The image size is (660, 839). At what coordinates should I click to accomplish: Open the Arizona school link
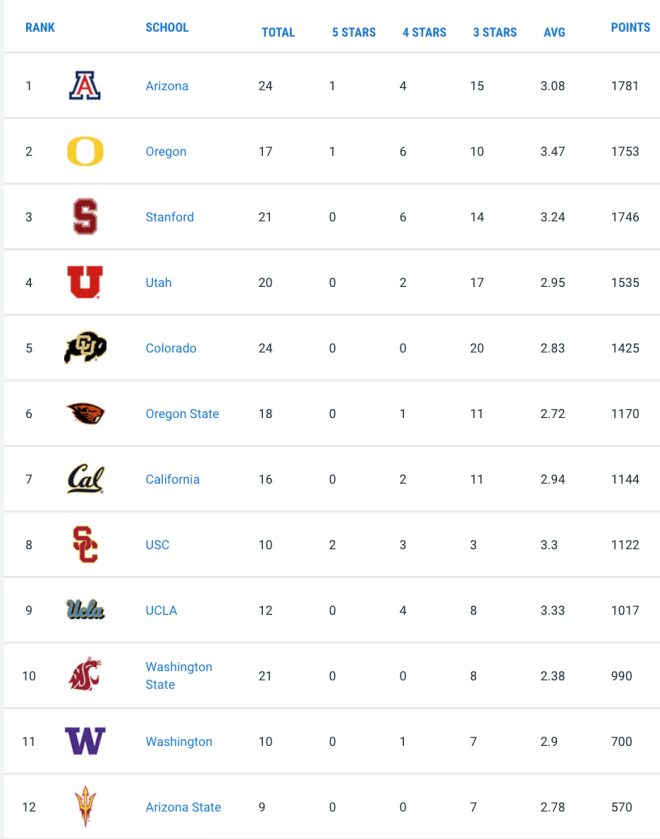click(x=167, y=86)
